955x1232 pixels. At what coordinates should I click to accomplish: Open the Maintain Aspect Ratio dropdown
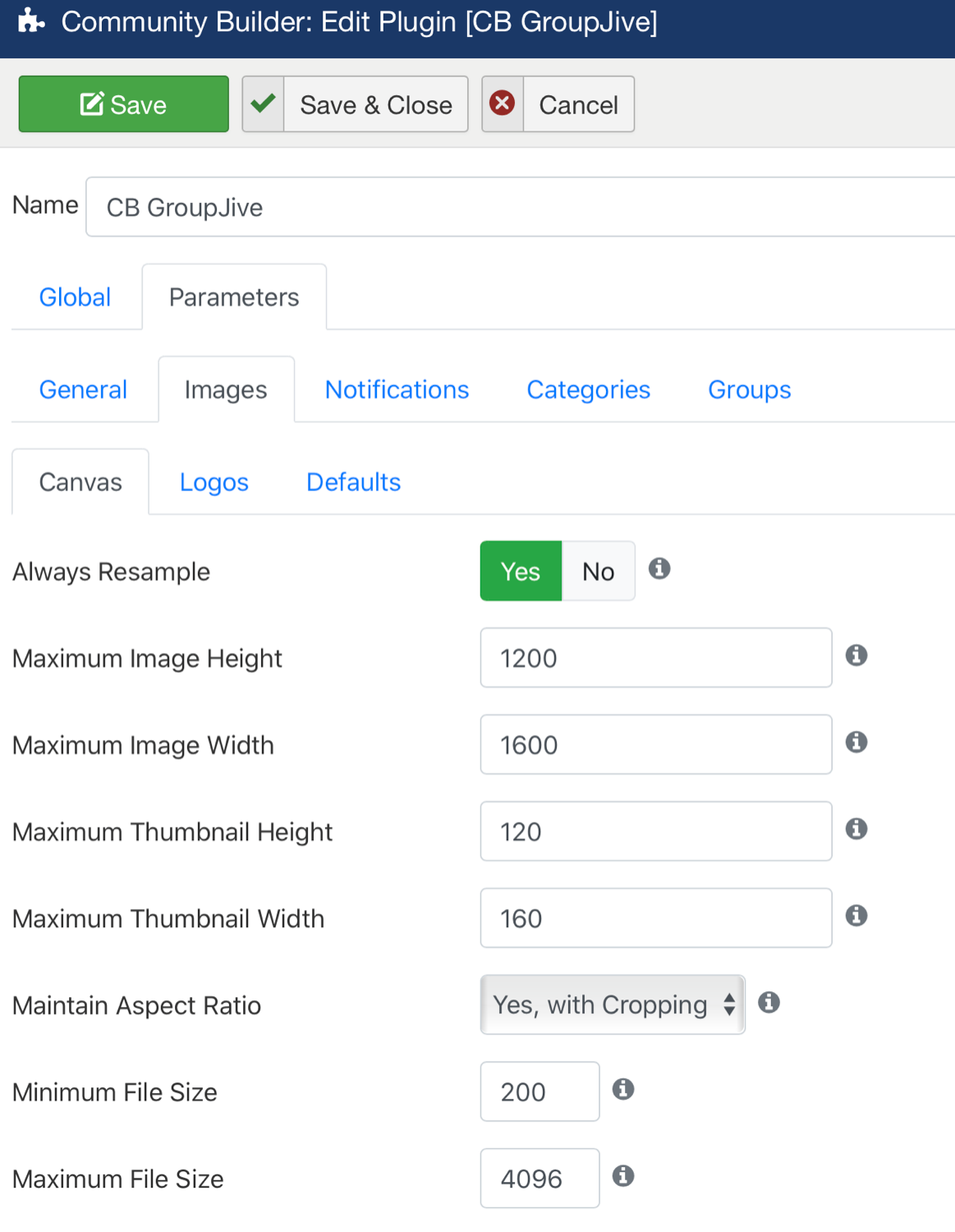613,1004
